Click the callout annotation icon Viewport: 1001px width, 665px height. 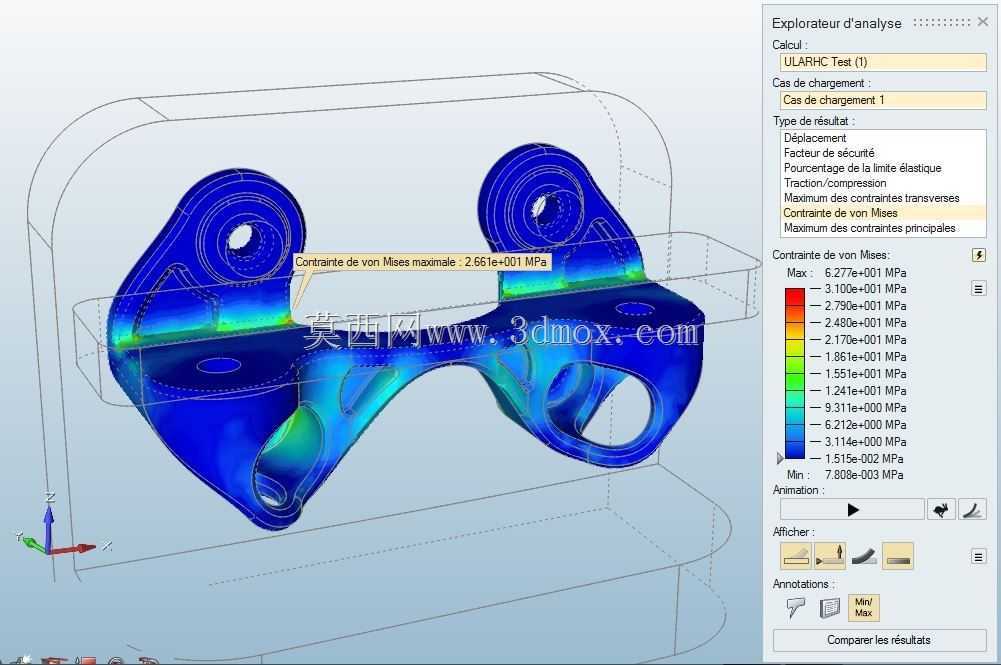pos(795,608)
